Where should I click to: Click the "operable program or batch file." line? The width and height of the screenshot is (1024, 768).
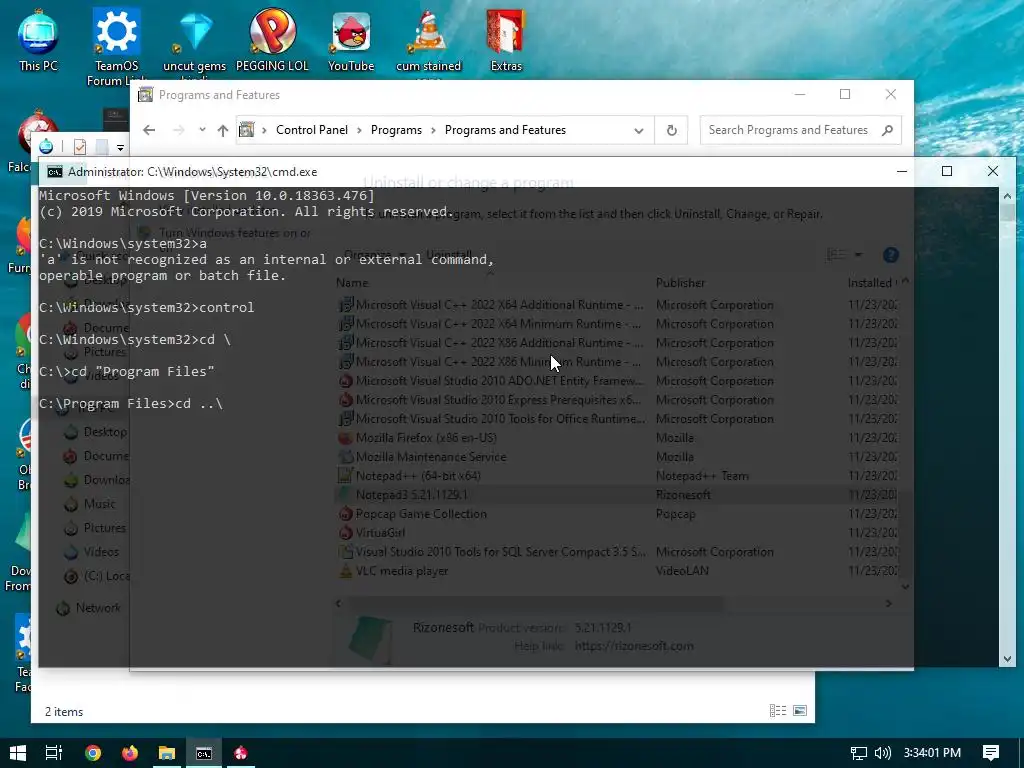pyautogui.click(x=163, y=276)
